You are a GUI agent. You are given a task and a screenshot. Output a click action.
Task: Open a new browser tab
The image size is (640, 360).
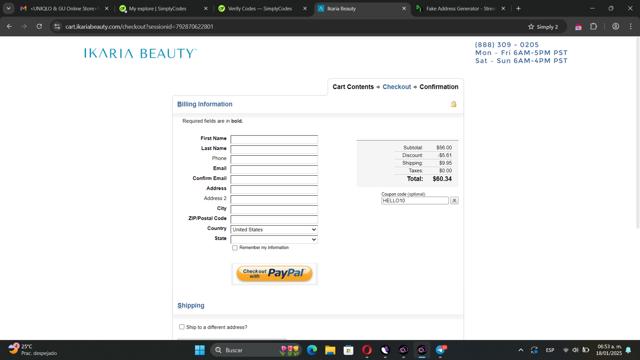tap(518, 8)
